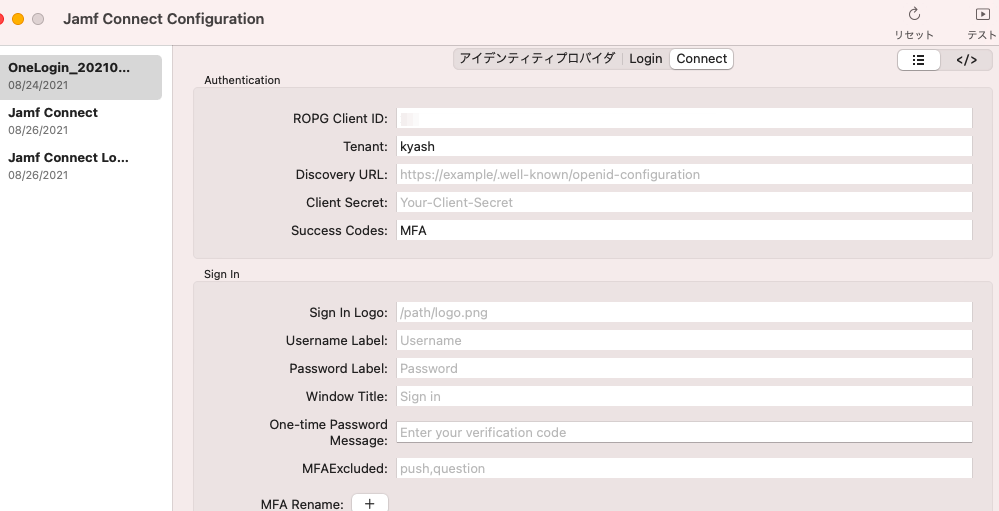This screenshot has height=511, width=999.
Task: Click the Sign In section heading
Action: (x=222, y=274)
